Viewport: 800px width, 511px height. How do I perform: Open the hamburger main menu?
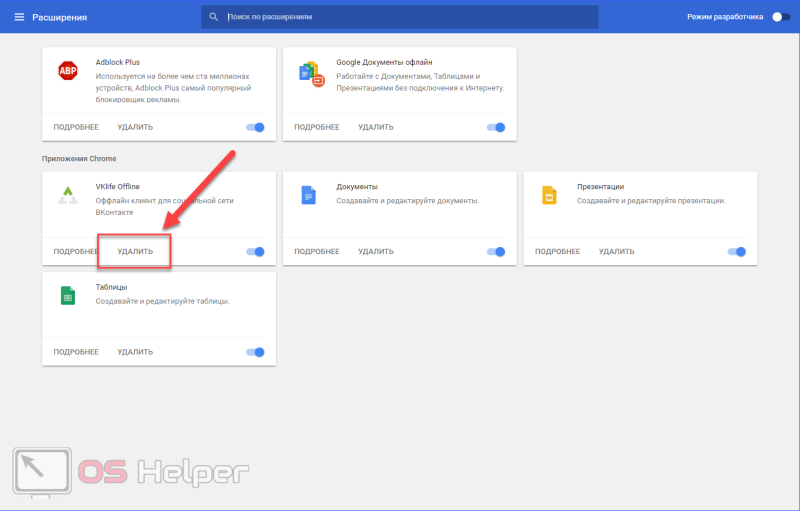pyautogui.click(x=19, y=17)
